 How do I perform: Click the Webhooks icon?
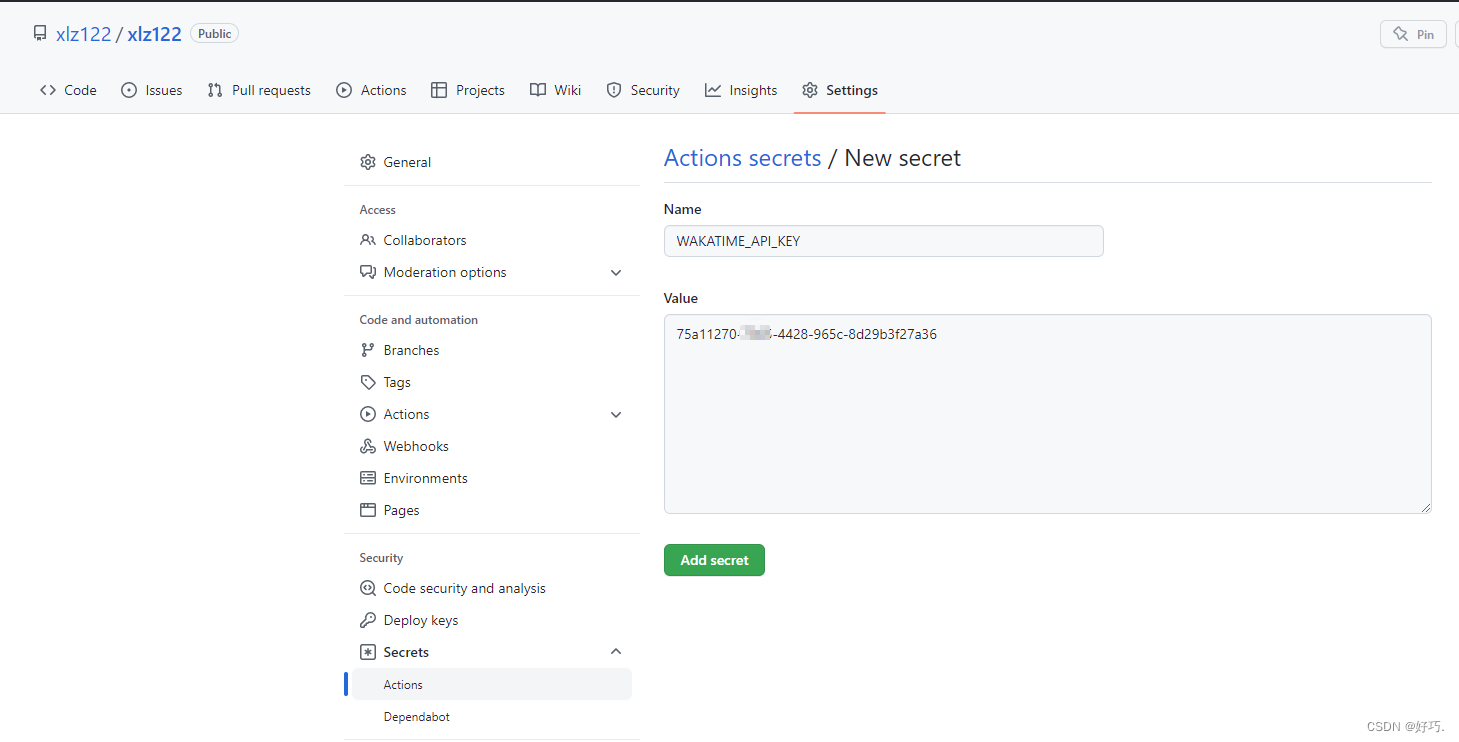(x=368, y=446)
